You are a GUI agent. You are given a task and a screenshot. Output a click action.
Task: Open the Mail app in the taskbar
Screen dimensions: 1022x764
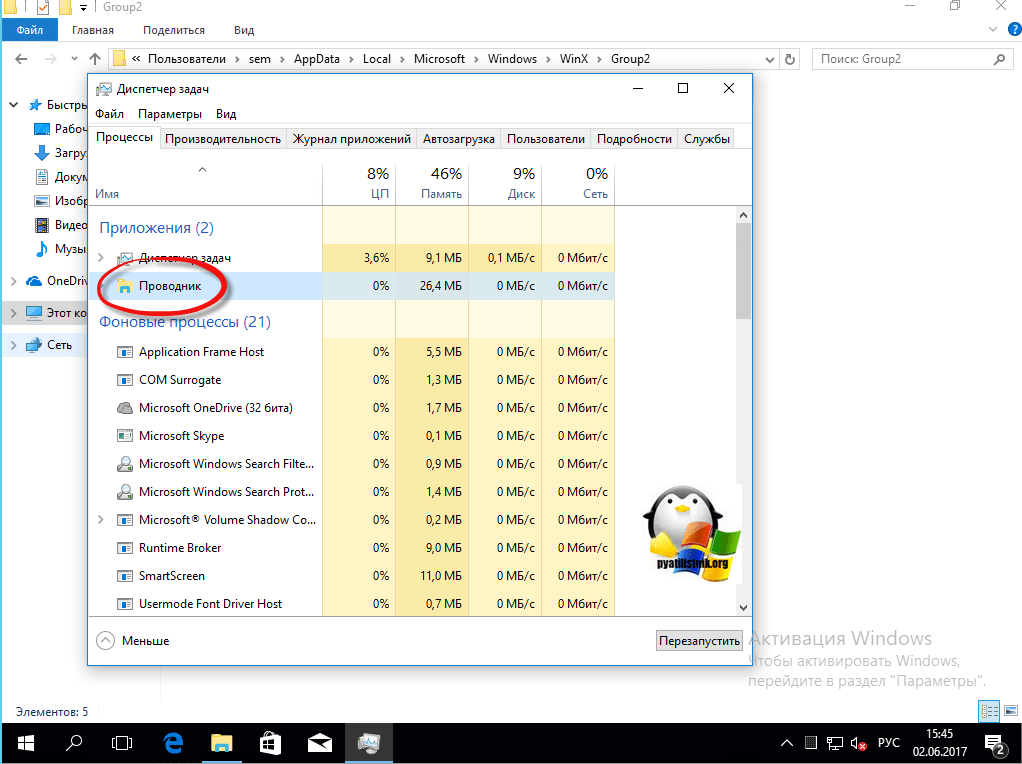pos(320,743)
